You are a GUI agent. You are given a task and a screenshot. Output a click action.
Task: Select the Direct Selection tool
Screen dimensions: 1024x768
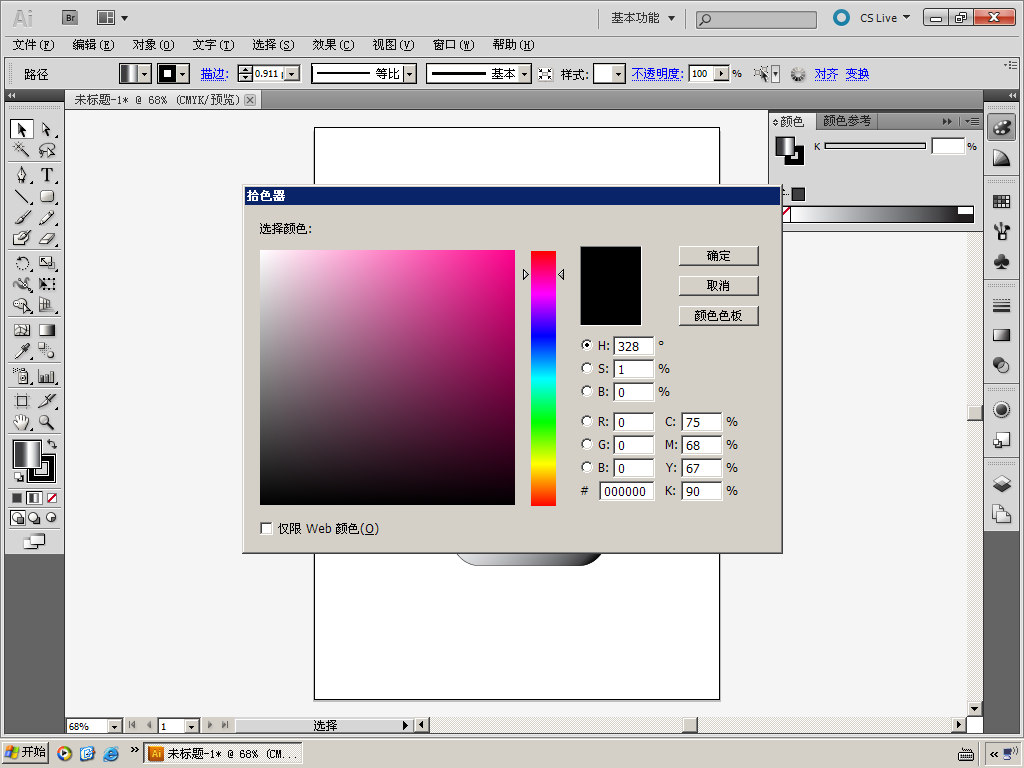point(47,129)
